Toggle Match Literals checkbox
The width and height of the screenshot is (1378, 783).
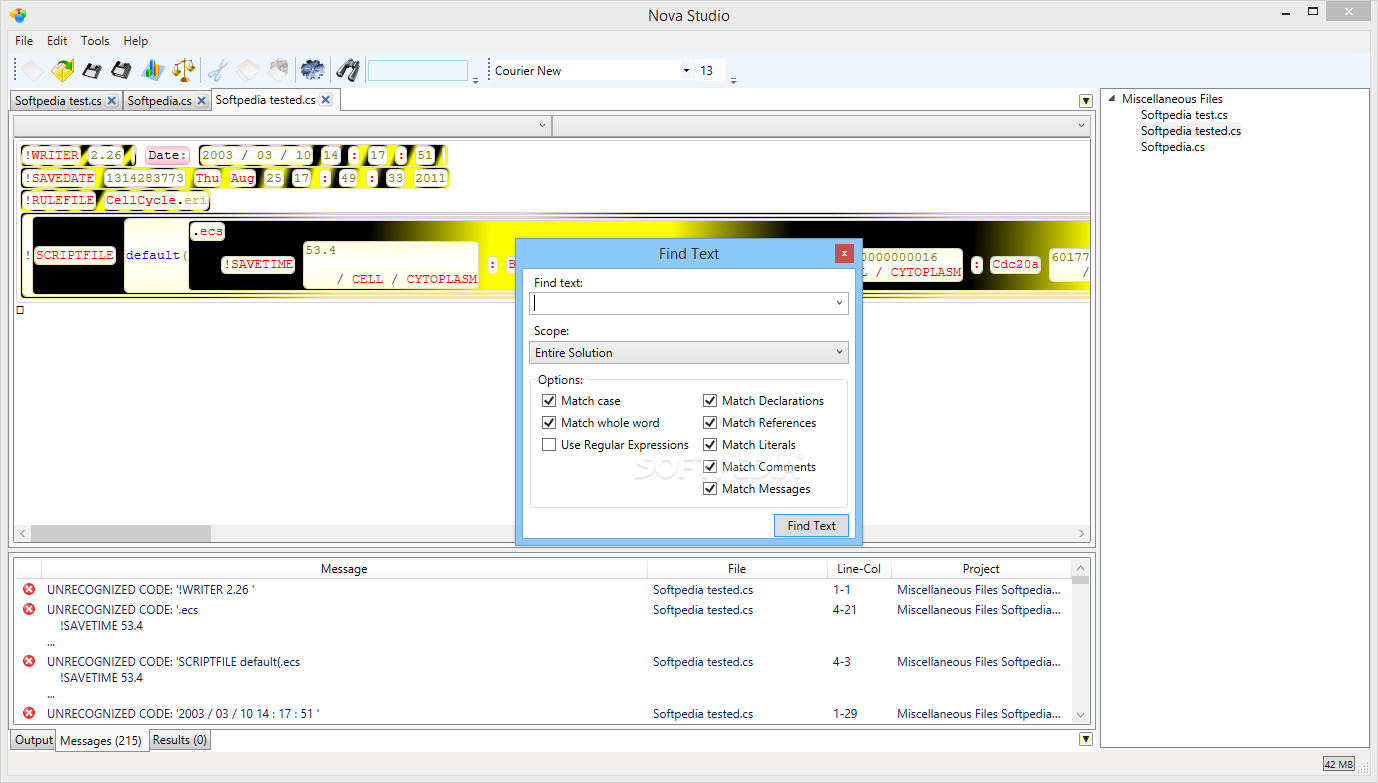click(x=710, y=444)
